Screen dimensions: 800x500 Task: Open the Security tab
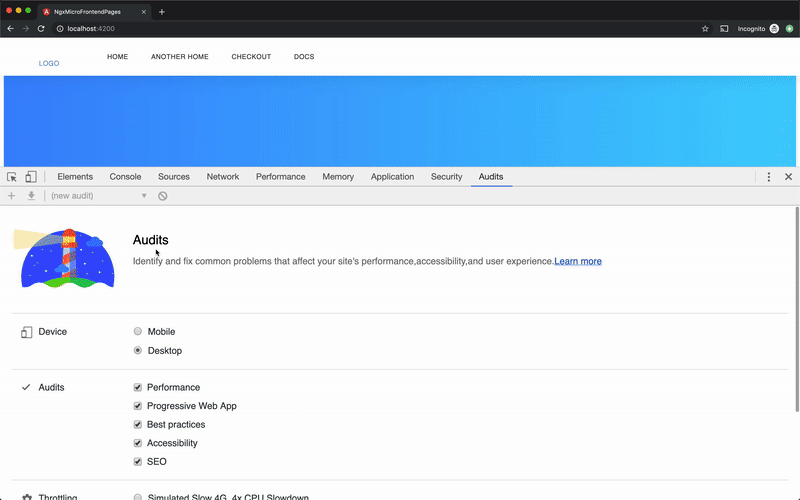point(446,177)
